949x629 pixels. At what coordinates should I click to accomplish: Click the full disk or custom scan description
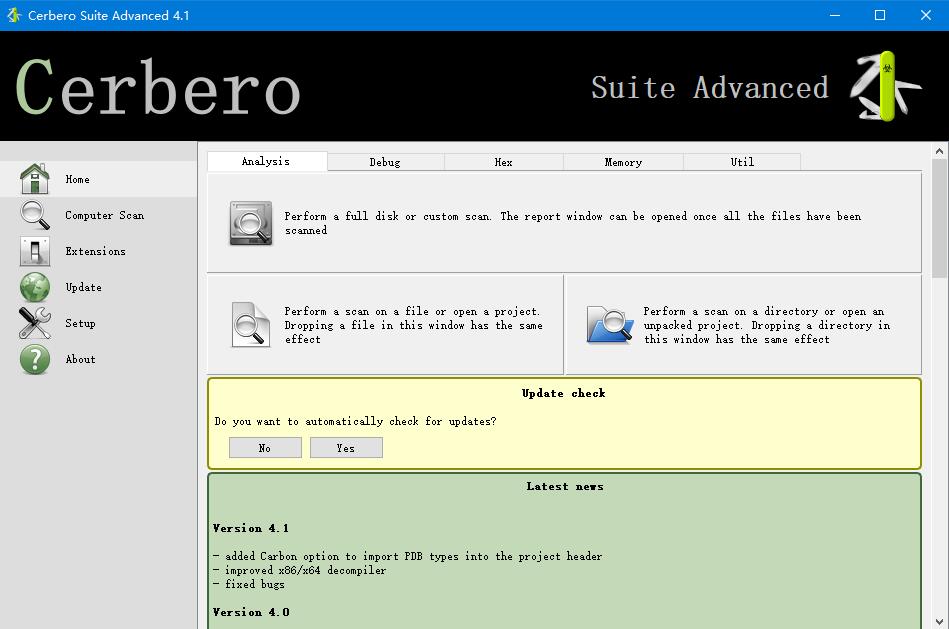(x=573, y=223)
